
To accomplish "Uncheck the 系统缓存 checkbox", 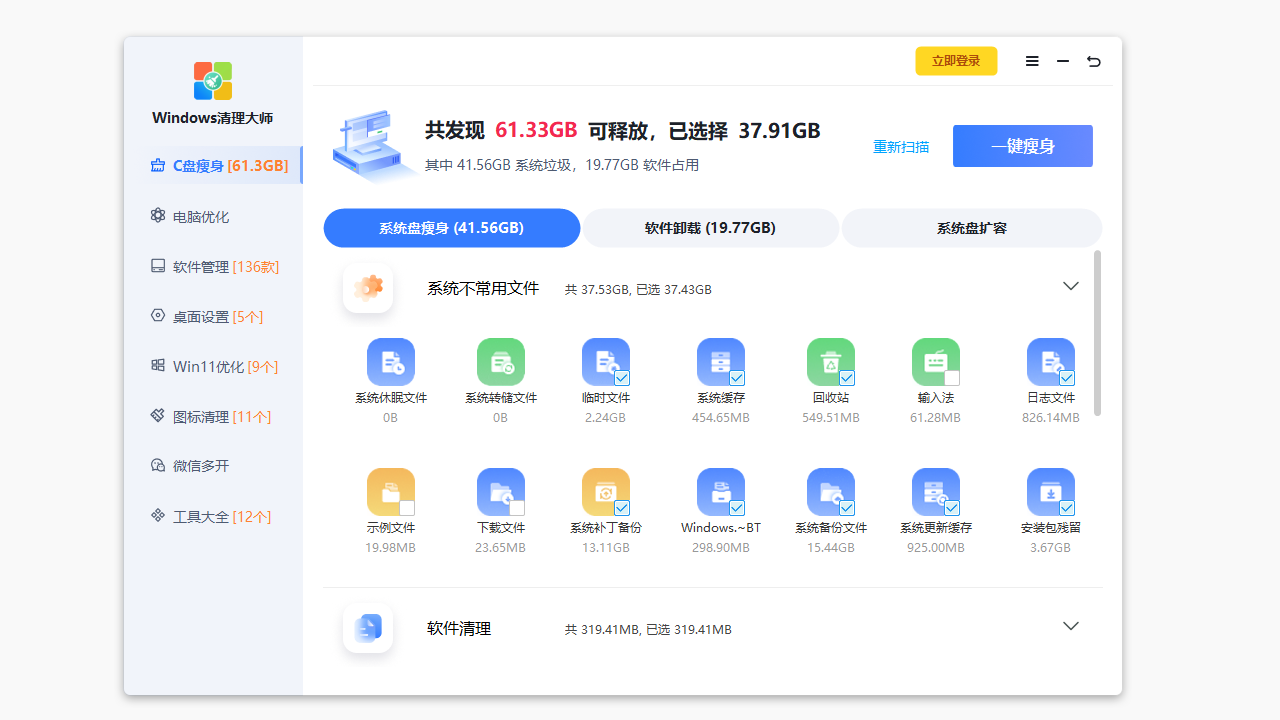I will (737, 377).
